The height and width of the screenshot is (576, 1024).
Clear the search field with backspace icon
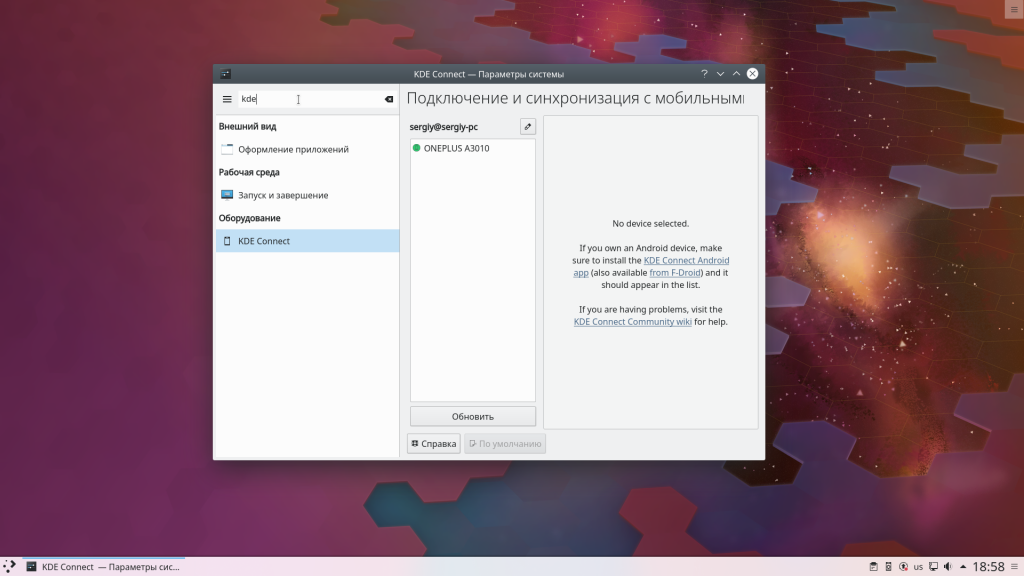[x=388, y=99]
